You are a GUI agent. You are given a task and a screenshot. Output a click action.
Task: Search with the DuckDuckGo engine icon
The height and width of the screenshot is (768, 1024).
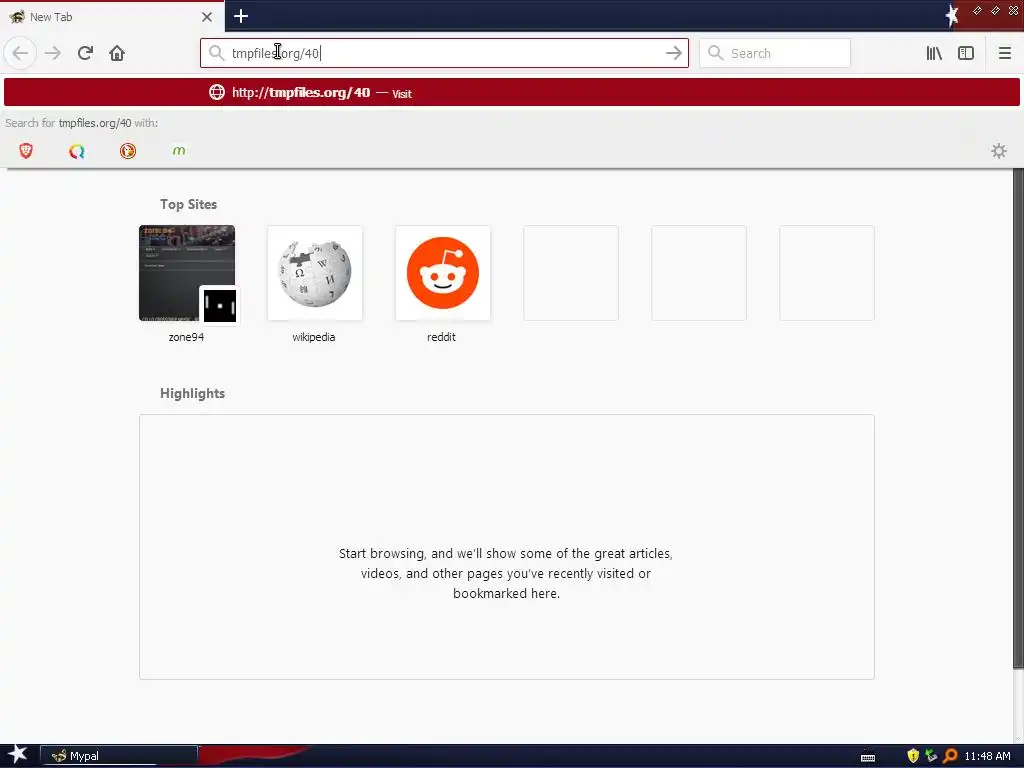coord(128,151)
